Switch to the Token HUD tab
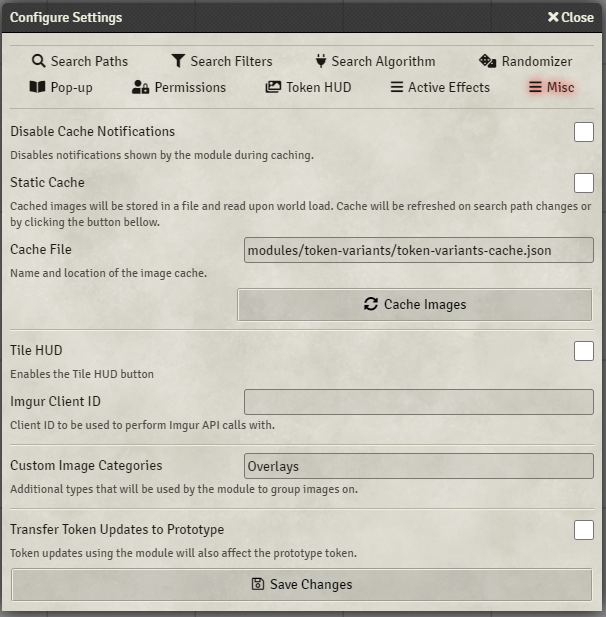 [x=309, y=87]
